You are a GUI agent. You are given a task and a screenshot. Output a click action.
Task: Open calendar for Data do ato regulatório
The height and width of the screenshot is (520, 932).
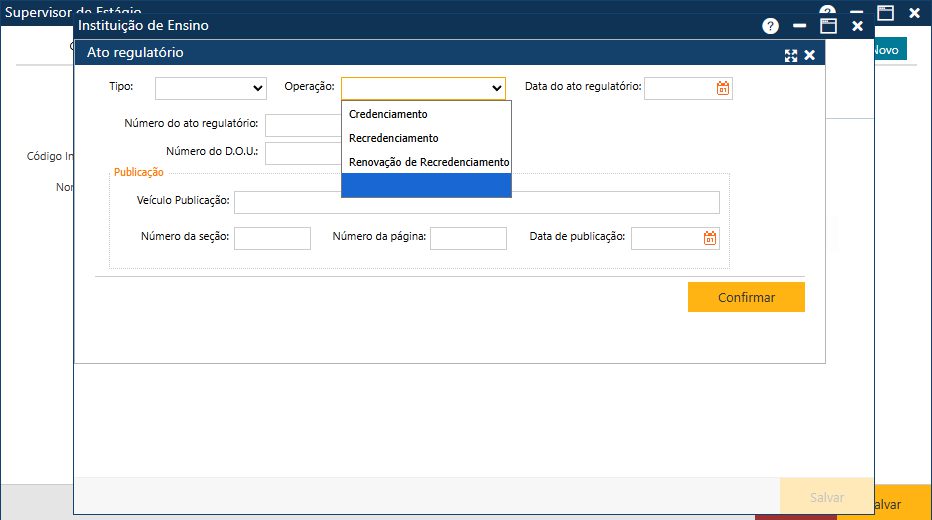coord(722,89)
